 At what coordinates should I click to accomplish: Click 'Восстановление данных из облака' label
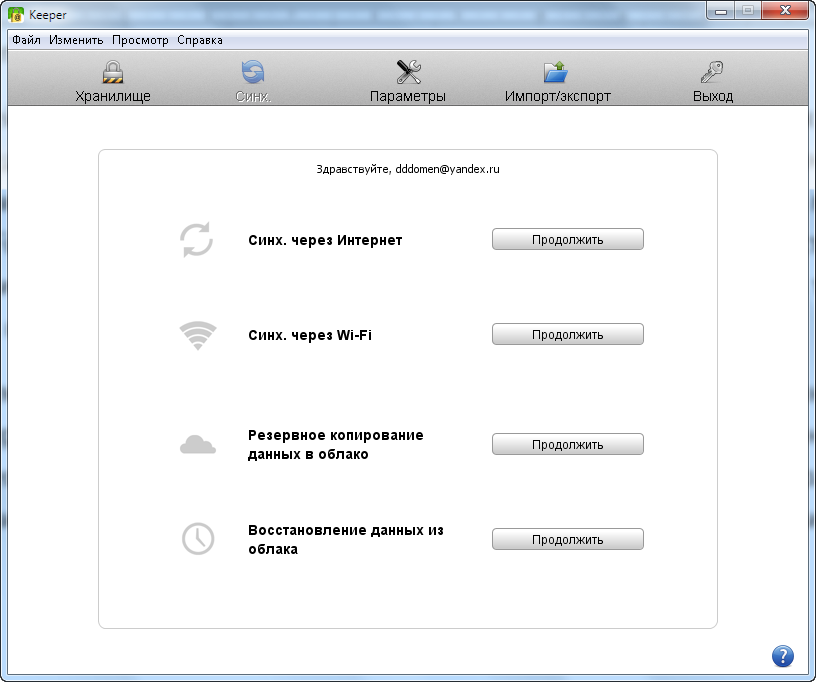click(x=346, y=539)
